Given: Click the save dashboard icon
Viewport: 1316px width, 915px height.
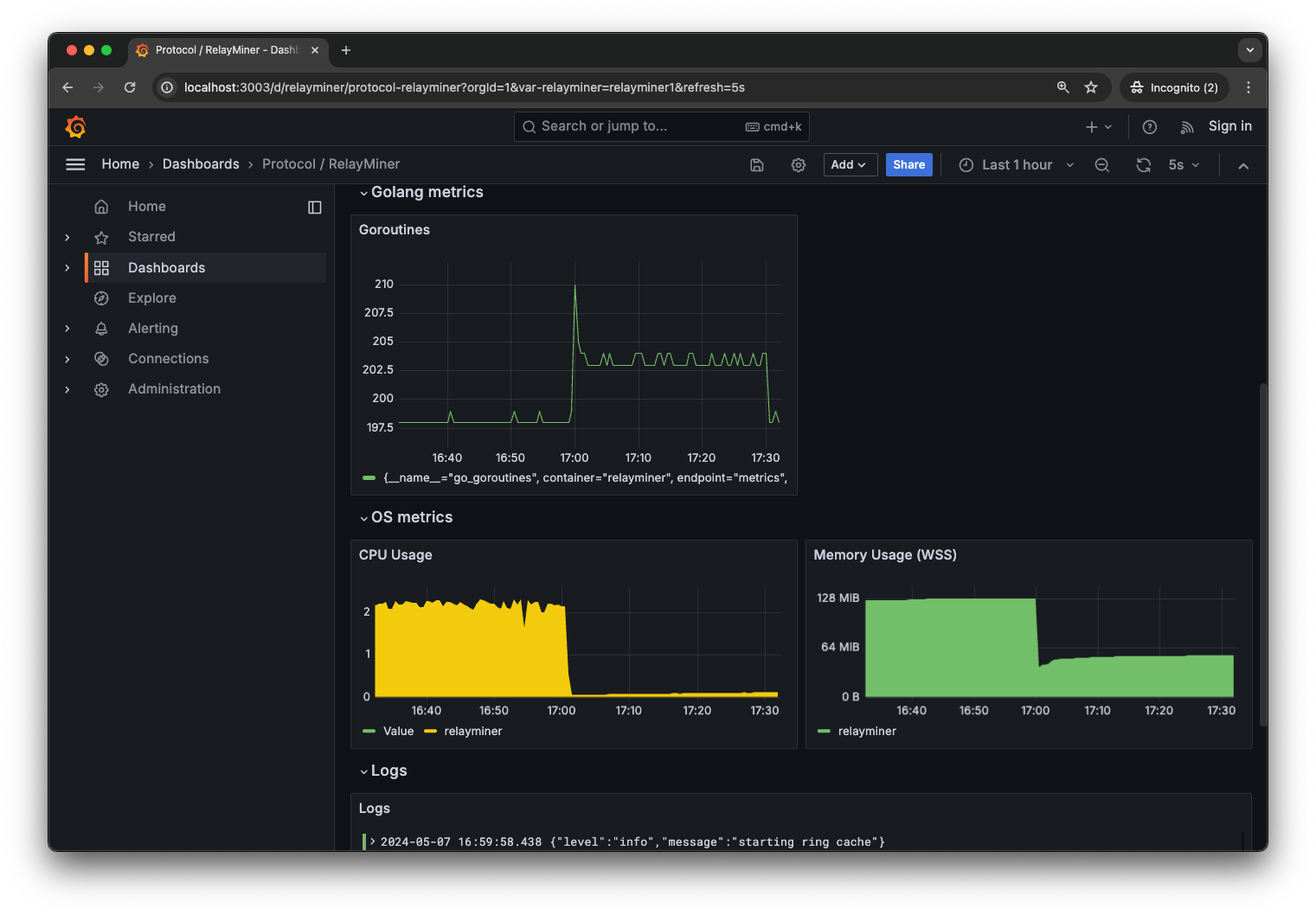Looking at the screenshot, I should 757,165.
